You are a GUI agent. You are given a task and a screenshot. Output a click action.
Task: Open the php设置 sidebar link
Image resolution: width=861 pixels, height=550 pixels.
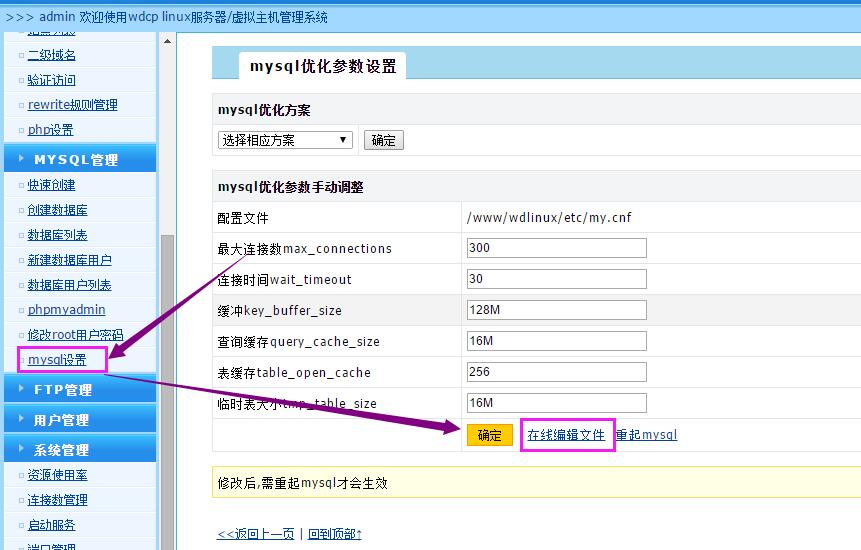(51, 130)
